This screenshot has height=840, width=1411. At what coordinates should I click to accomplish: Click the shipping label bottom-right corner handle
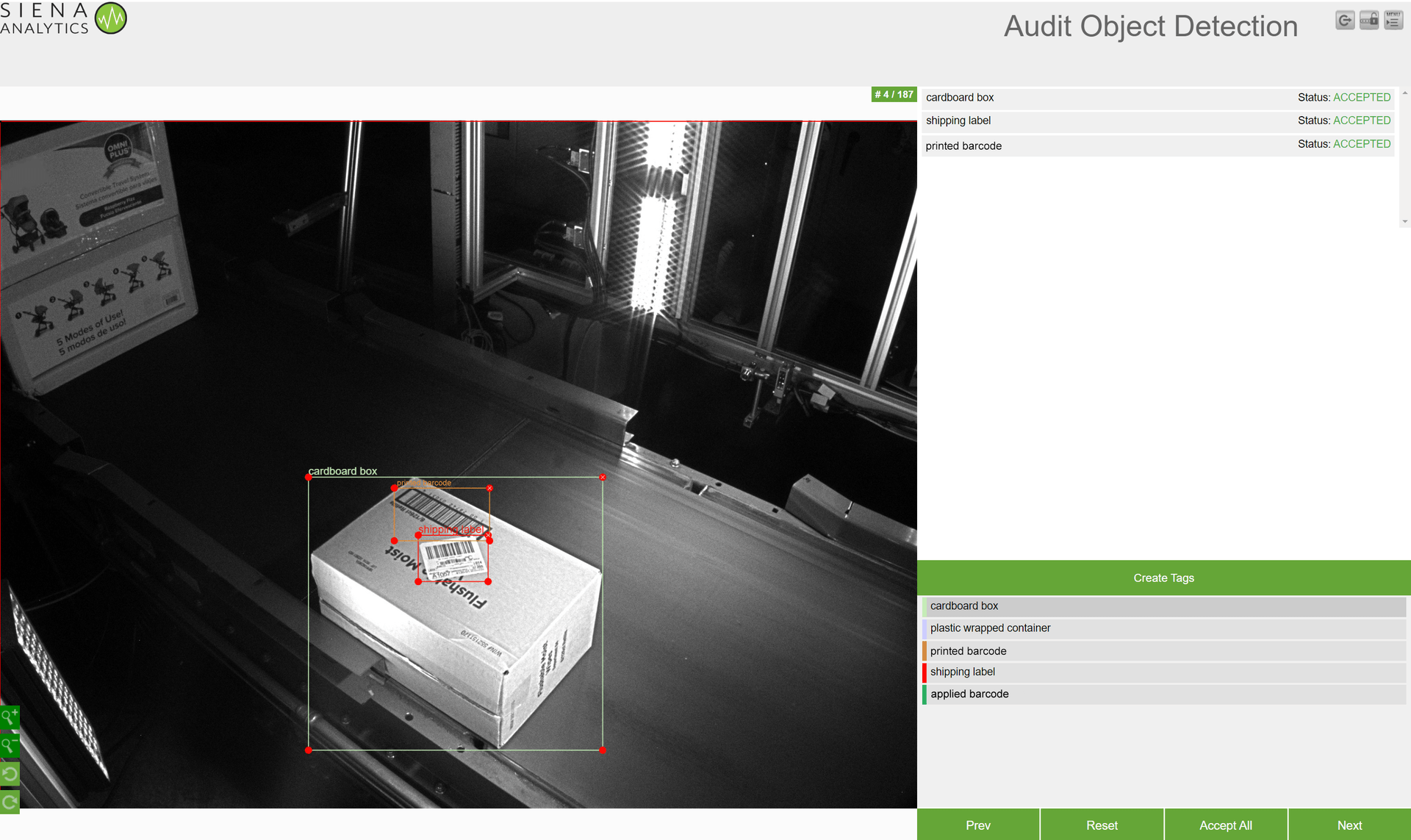point(488,581)
